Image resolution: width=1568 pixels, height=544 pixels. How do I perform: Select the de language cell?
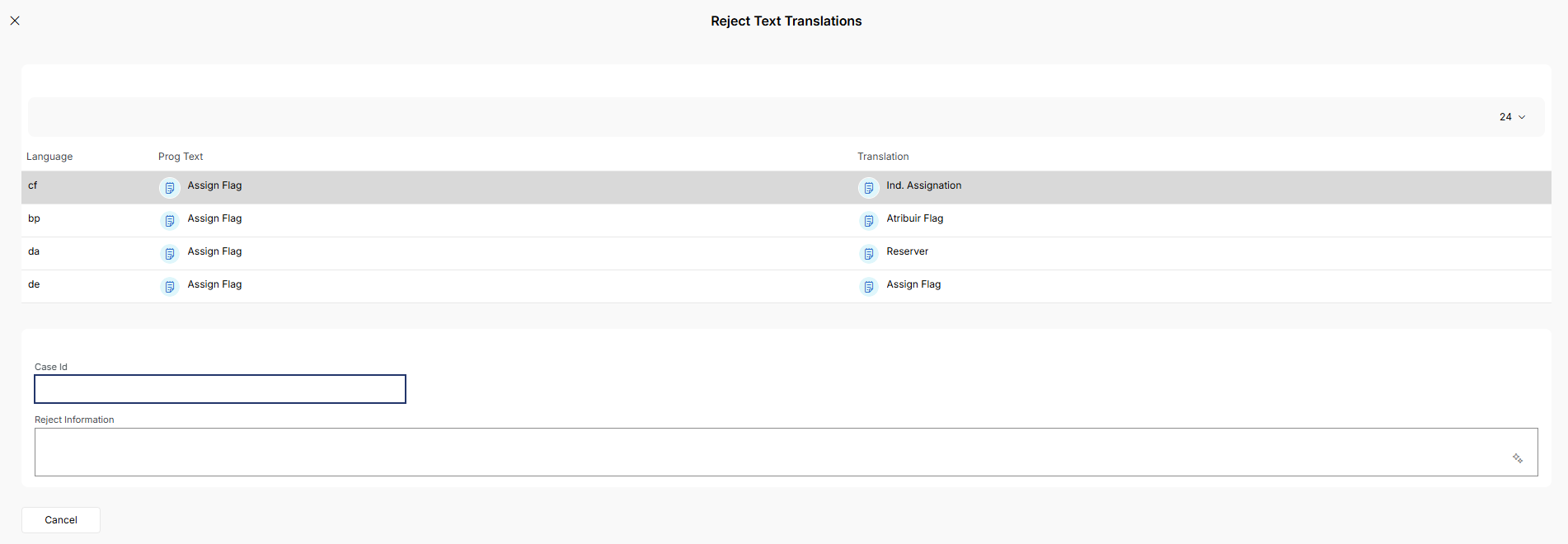[34, 284]
